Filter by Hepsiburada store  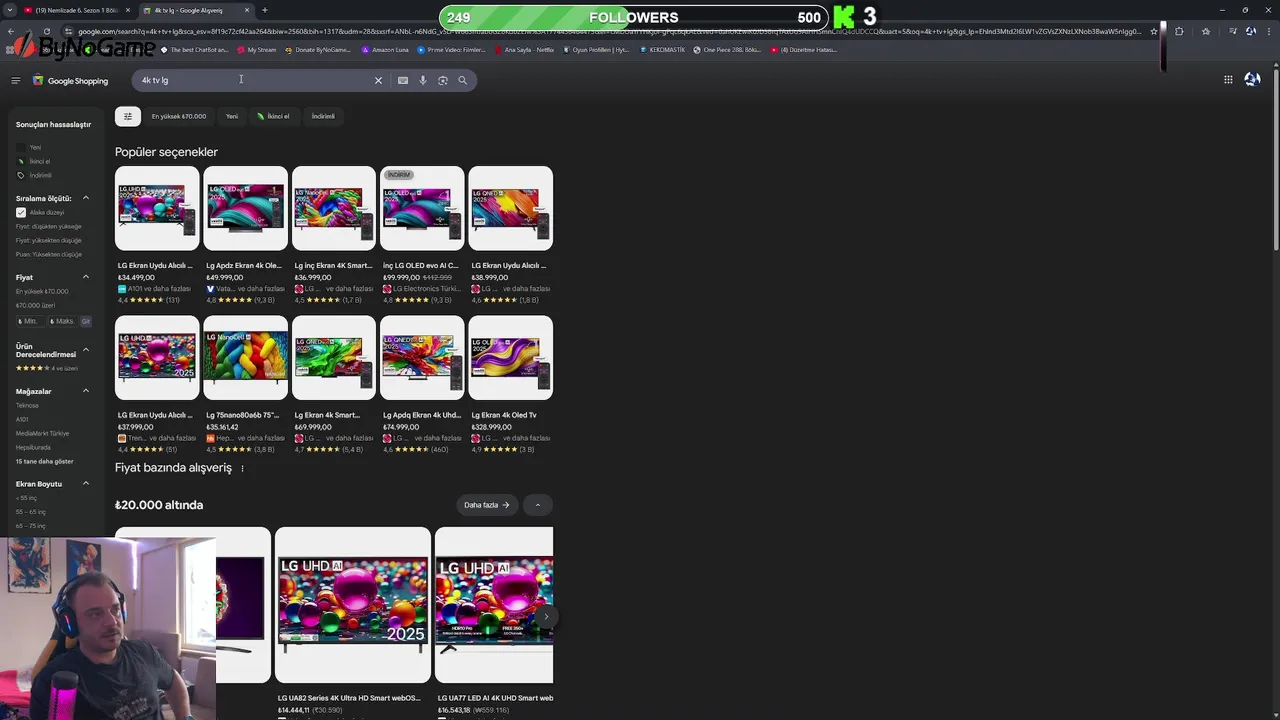click(33, 447)
